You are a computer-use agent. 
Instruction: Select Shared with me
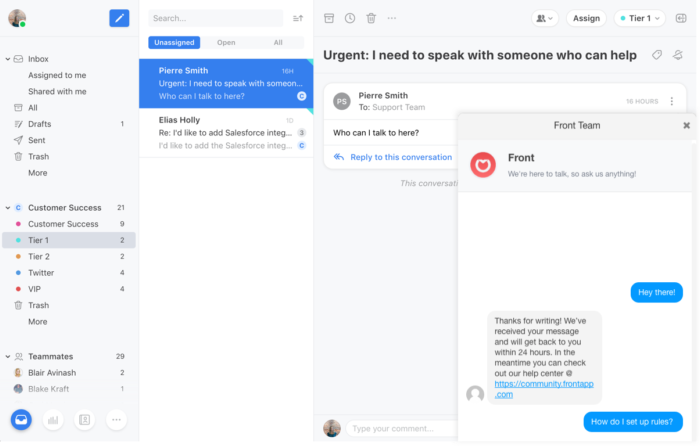57,92
